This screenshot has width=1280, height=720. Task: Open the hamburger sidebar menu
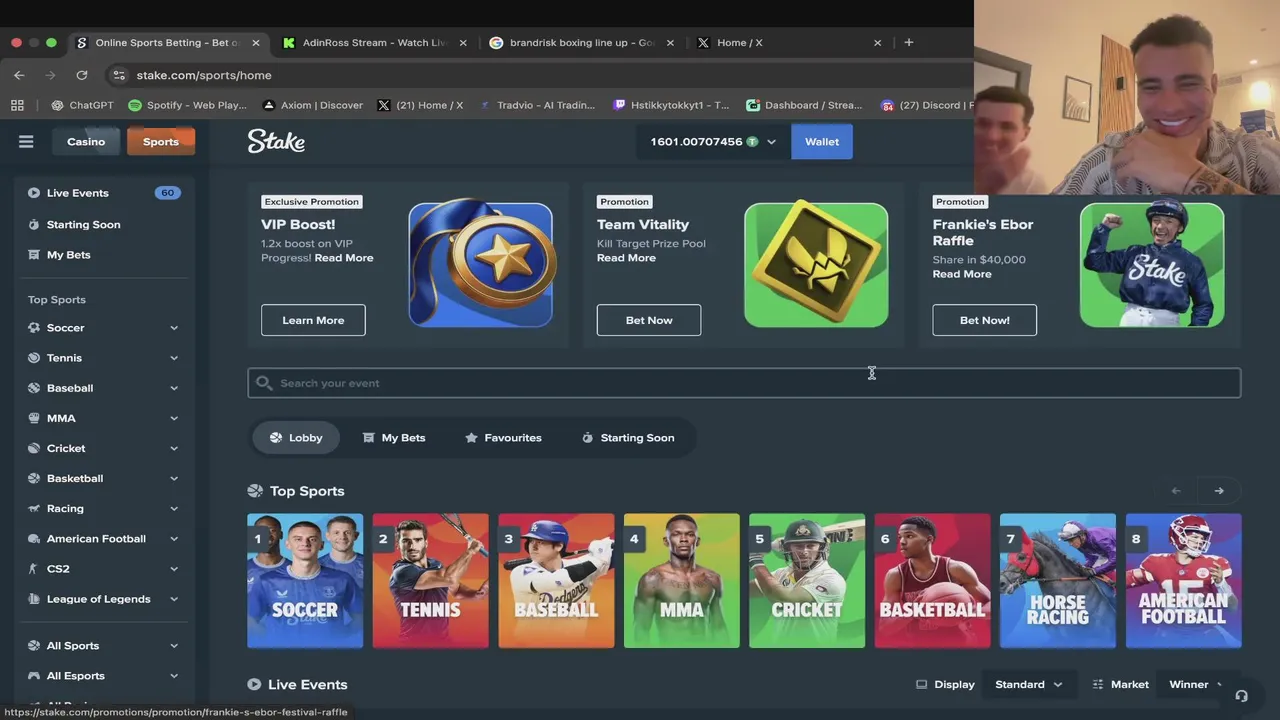(x=26, y=142)
